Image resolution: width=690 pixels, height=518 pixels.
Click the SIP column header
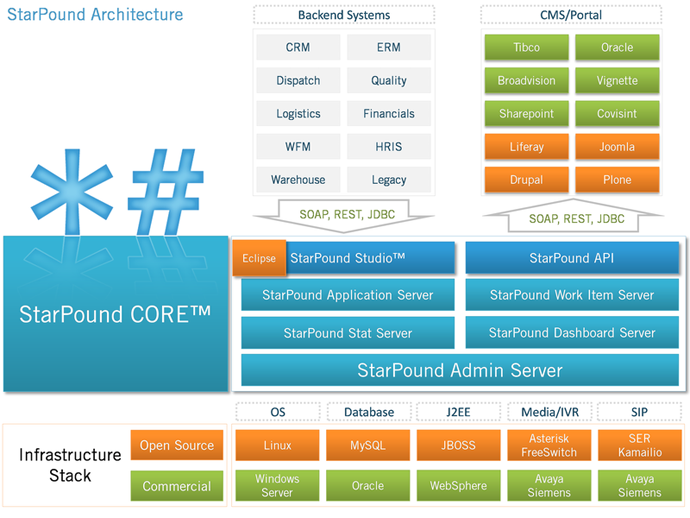[639, 412]
